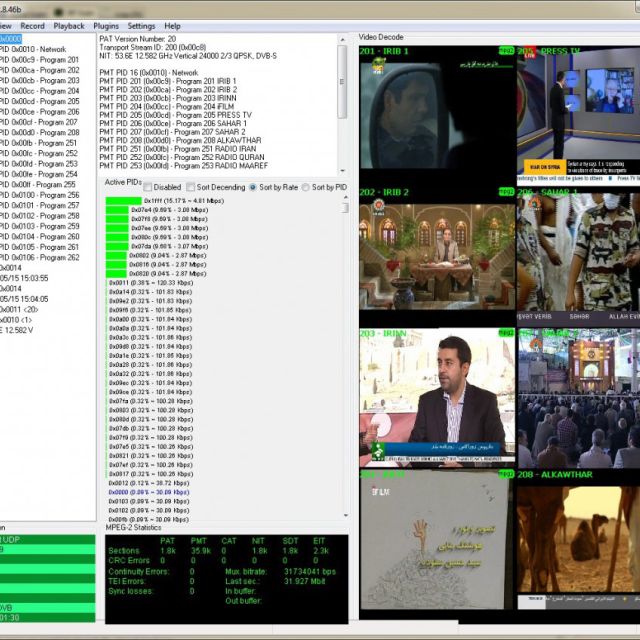Viewport: 640px width, 640px height.
Task: Select the 202 IRIB 2 video preview
Action: pos(435,255)
